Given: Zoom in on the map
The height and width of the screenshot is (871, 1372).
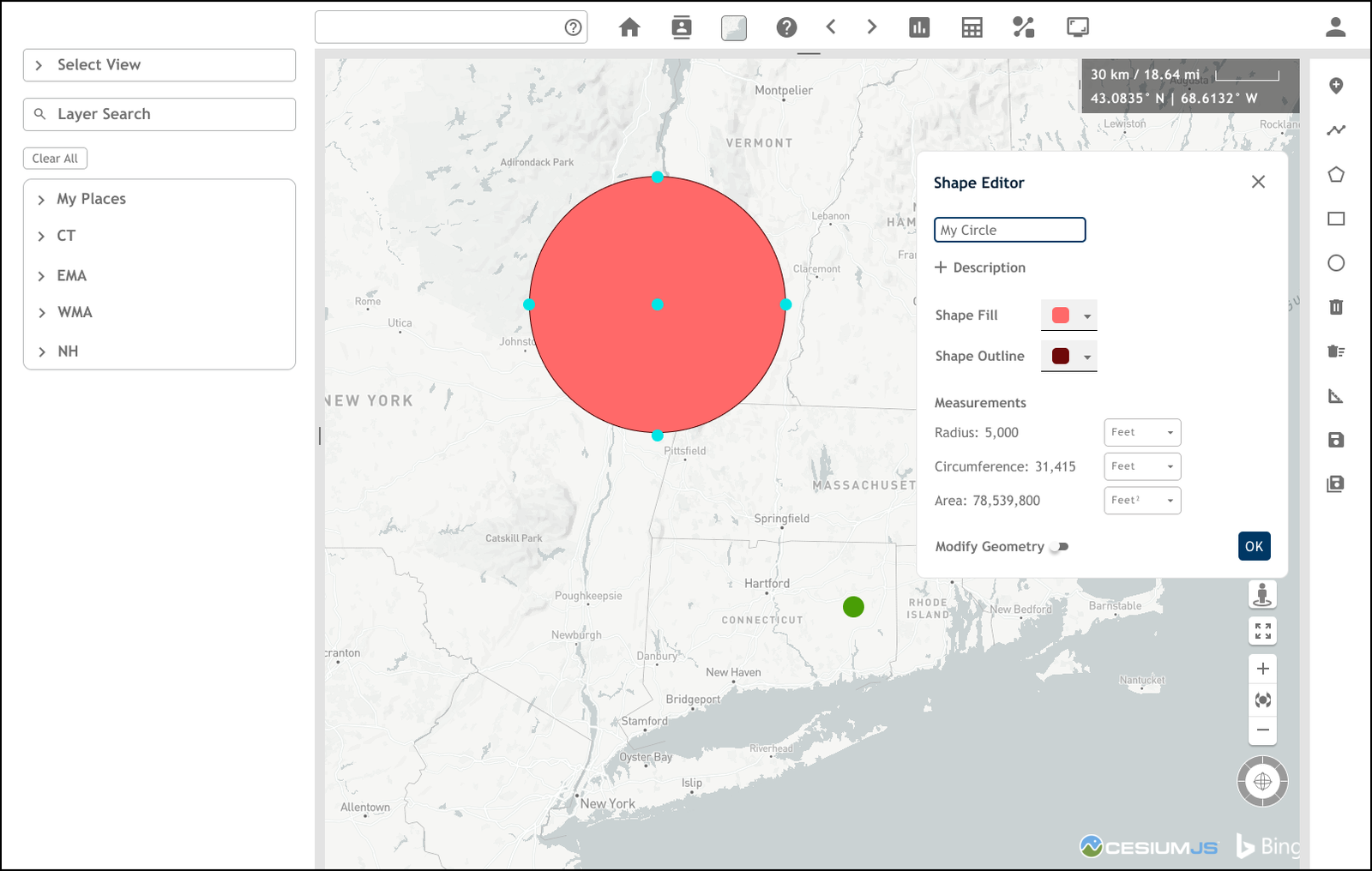Looking at the screenshot, I should point(1262,669).
